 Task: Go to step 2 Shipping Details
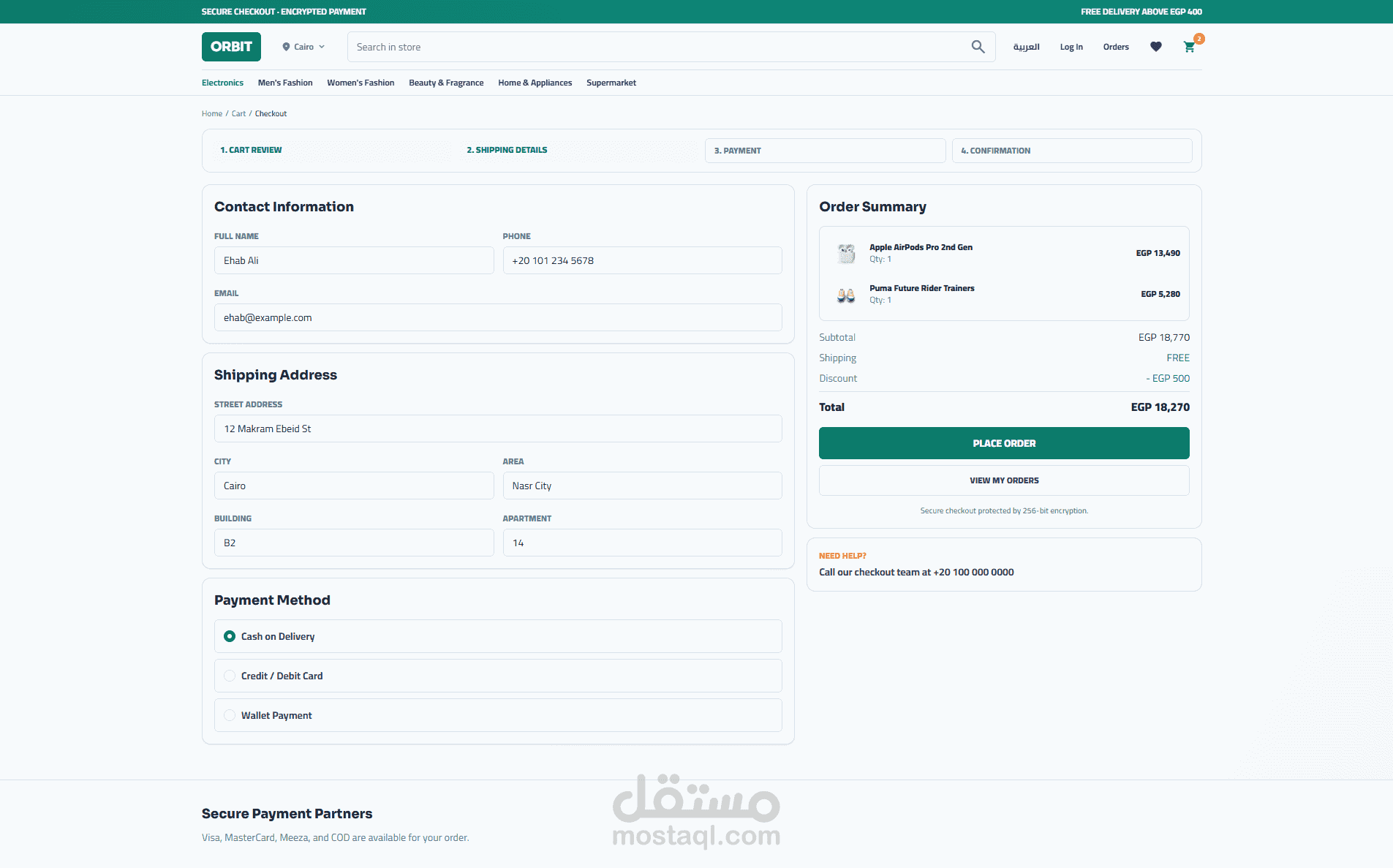pos(578,150)
